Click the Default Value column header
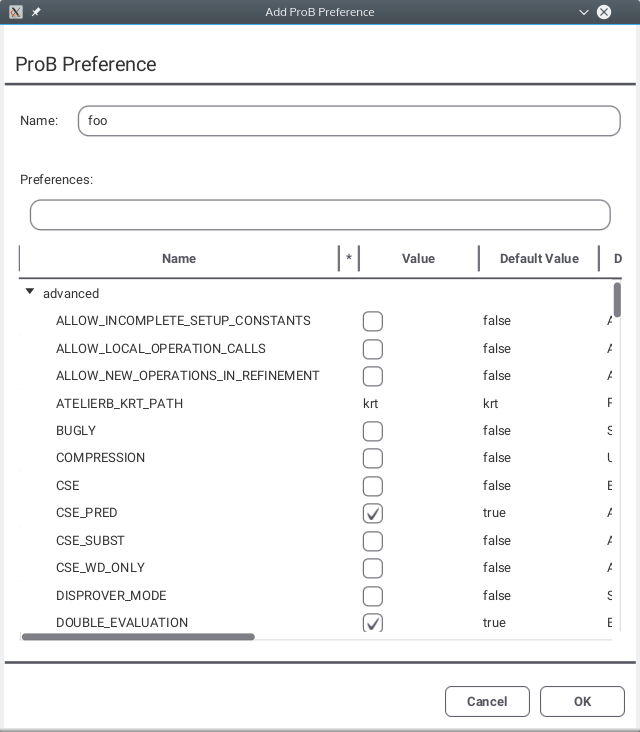640x732 pixels. point(539,258)
